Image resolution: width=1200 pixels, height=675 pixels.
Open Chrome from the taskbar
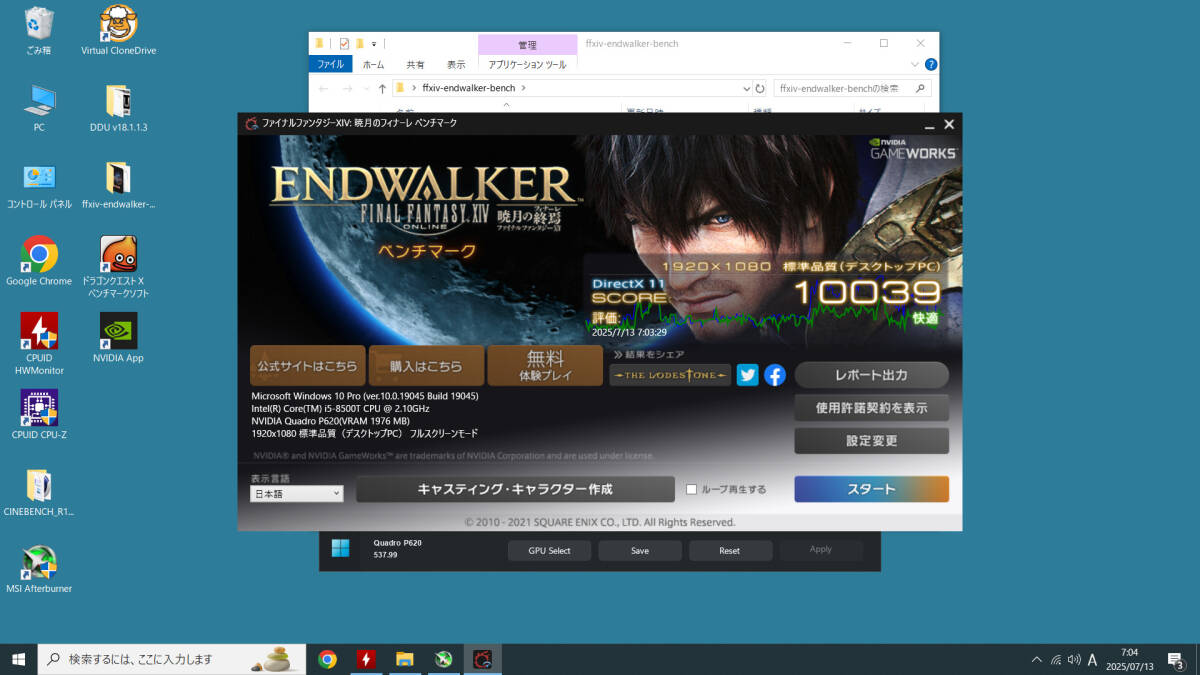coord(327,659)
